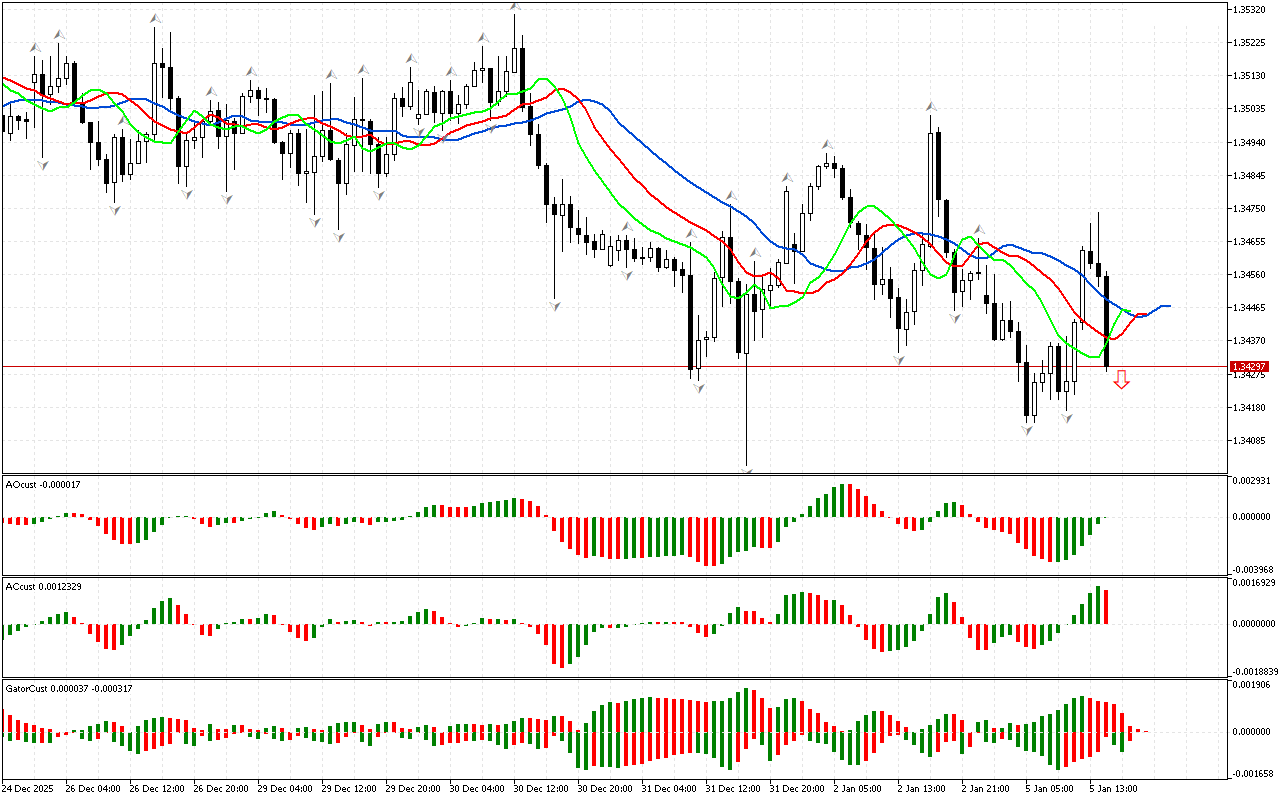
Task: Click the 24 Dec 2025 date label
Action: tap(32, 788)
